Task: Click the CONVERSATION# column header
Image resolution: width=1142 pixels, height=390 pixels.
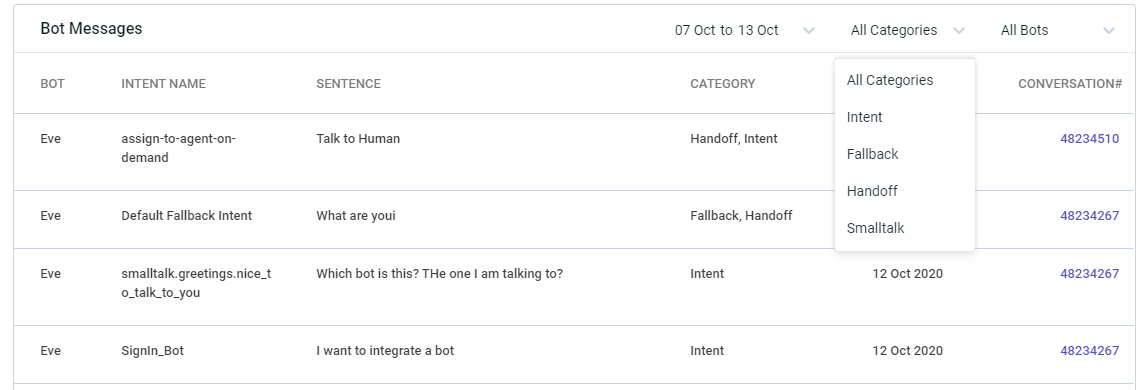Action: click(1070, 84)
